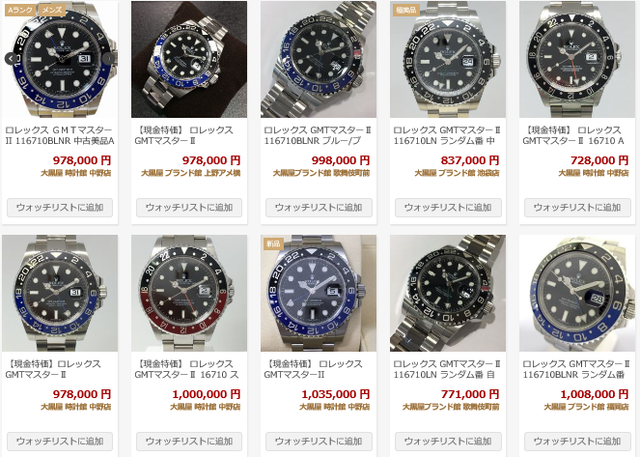Add the 998,000円 watch to watchlist

(319, 208)
